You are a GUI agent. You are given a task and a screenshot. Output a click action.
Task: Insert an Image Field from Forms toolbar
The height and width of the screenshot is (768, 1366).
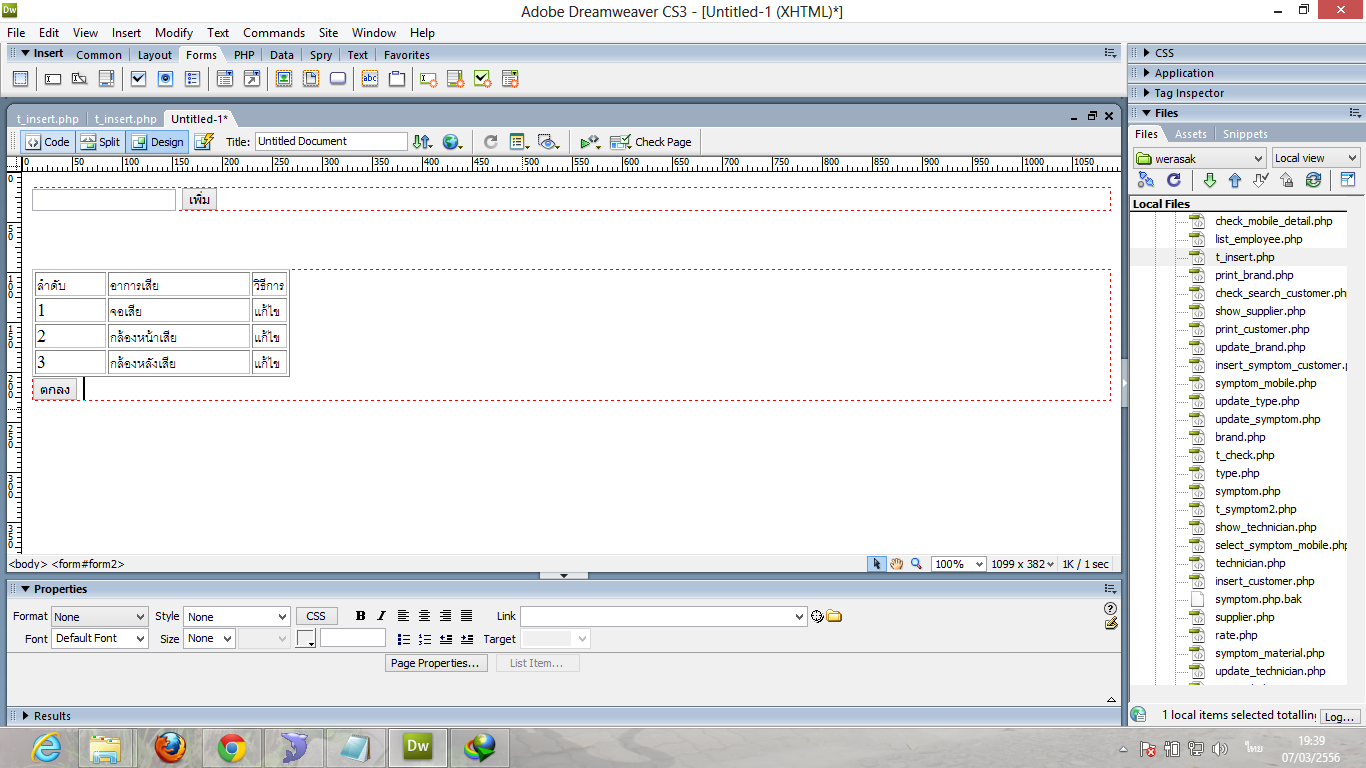point(284,78)
